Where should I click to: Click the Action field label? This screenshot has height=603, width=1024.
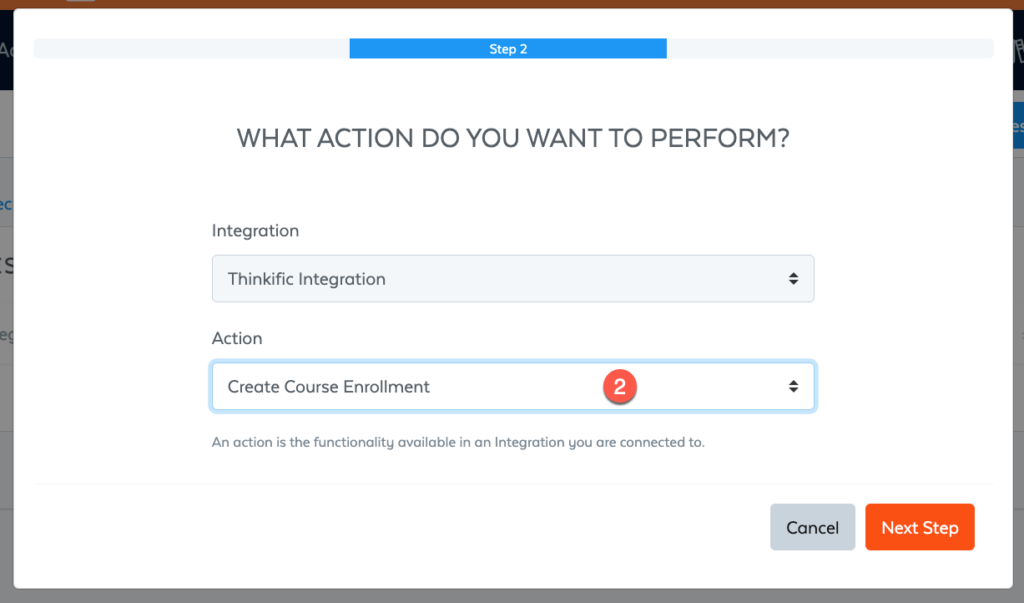point(237,338)
